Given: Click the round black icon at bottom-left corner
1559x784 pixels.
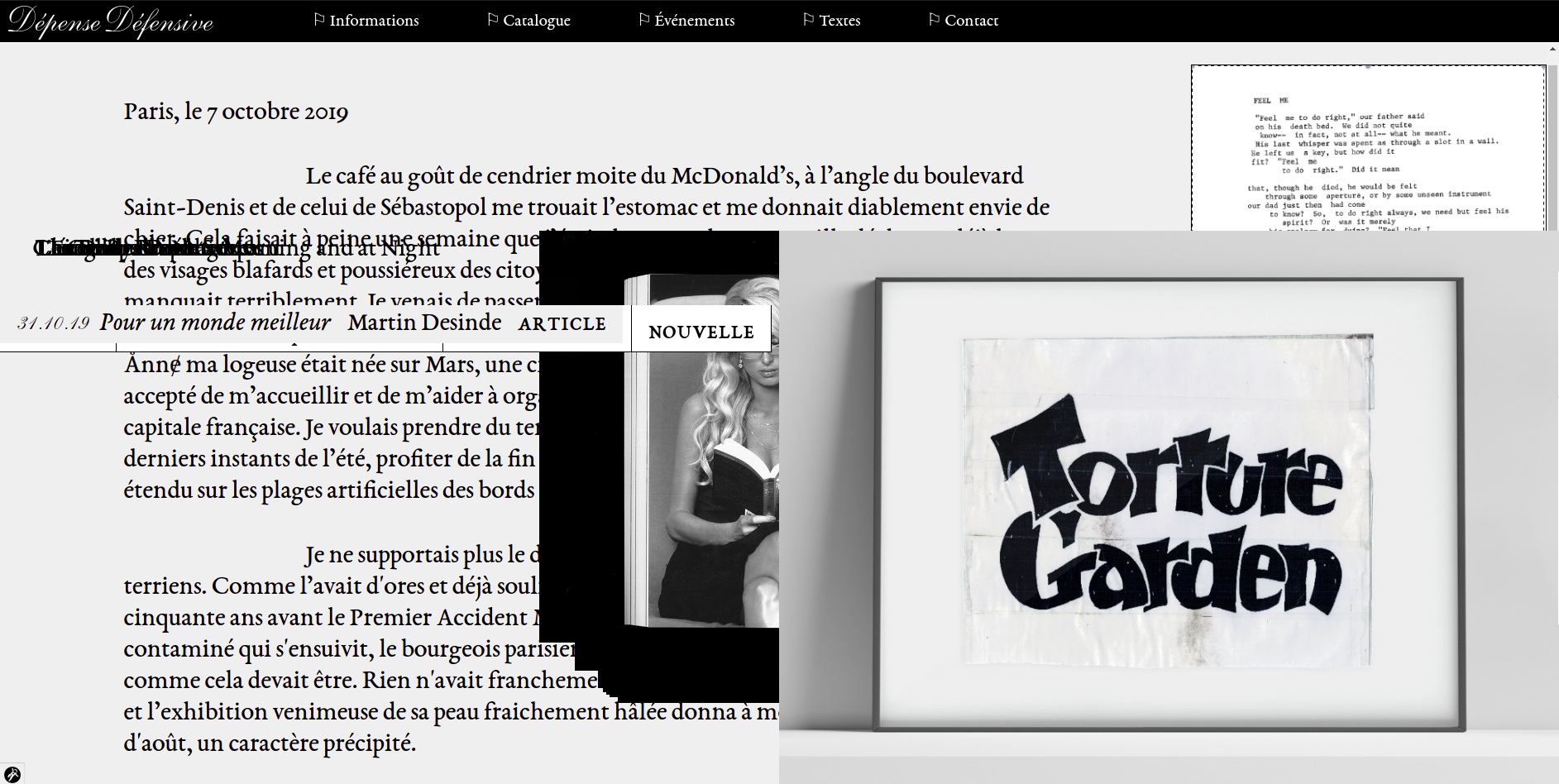Looking at the screenshot, I should click(12, 774).
